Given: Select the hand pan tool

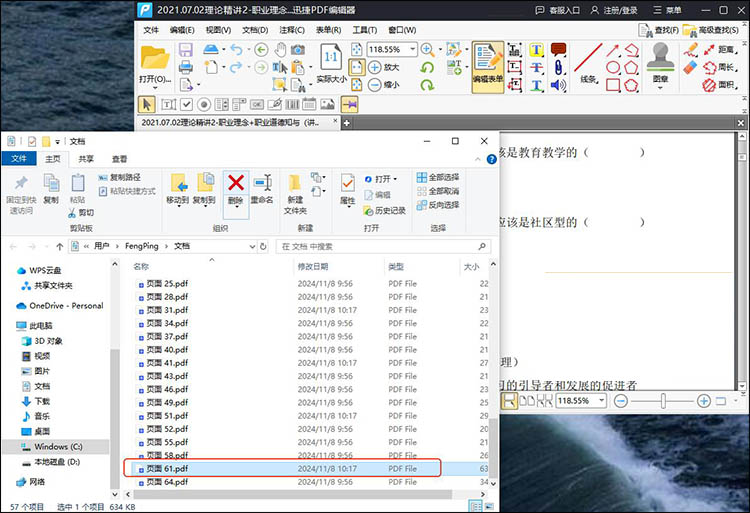Looking at the screenshot, I should point(280,49).
